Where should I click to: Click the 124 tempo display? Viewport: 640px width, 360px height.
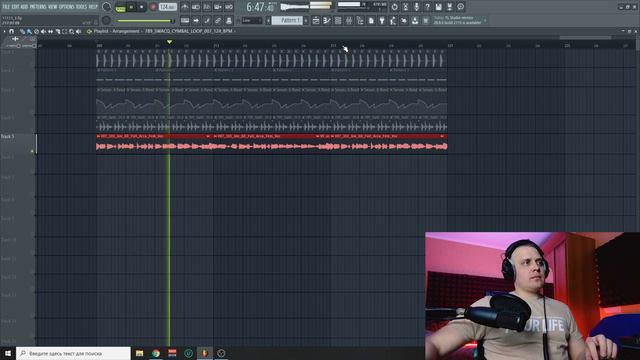(168, 7)
